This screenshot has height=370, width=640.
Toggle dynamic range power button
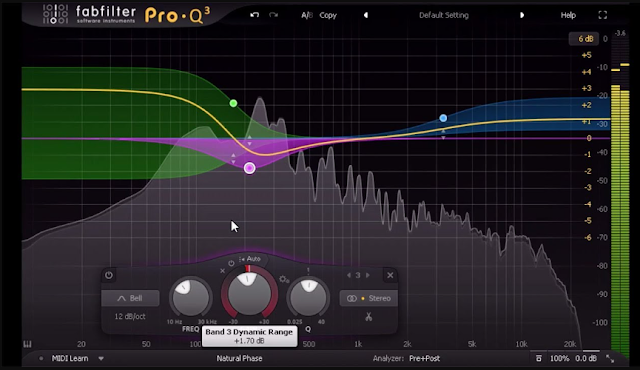pyautogui.click(x=231, y=263)
